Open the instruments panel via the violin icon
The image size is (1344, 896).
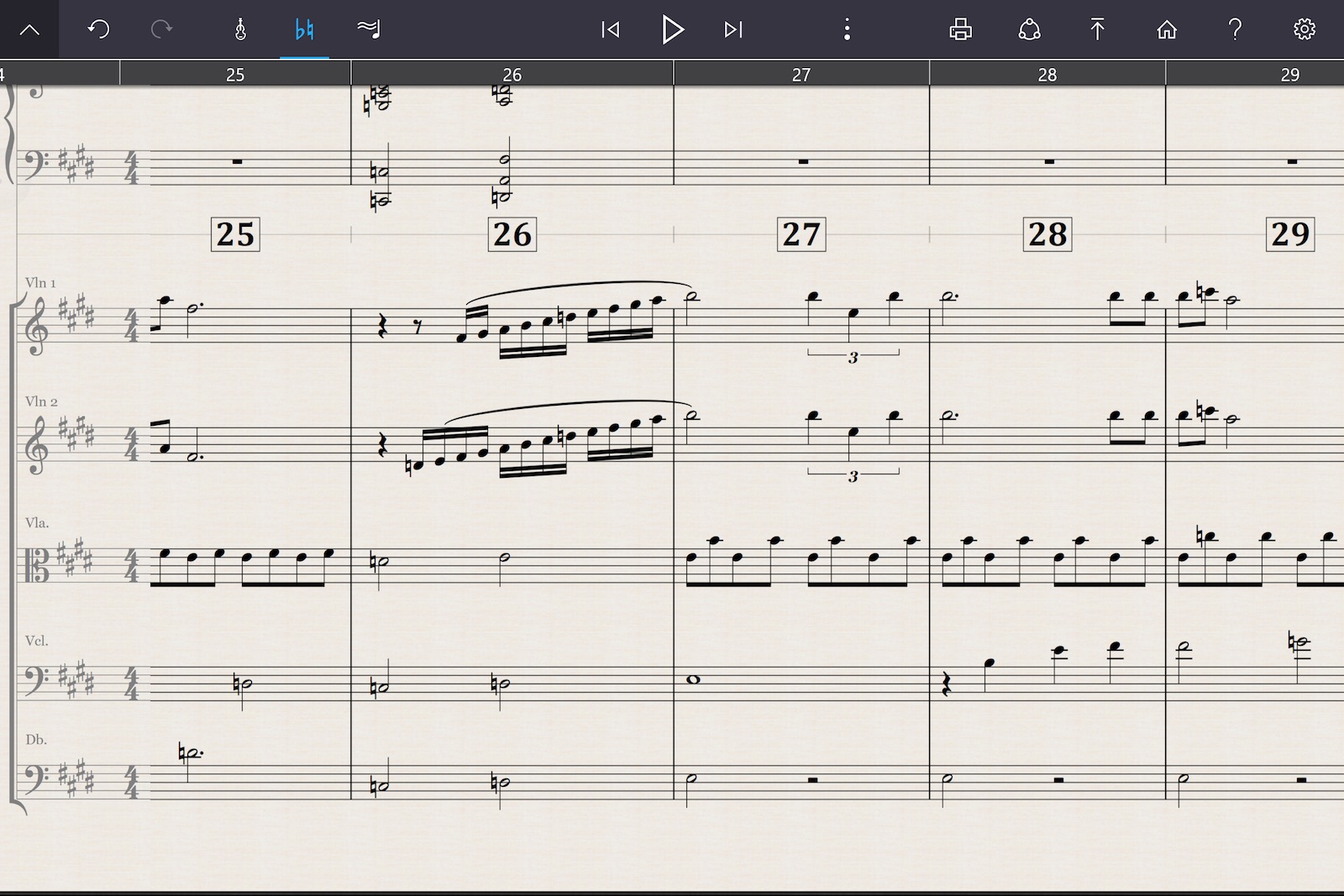[x=242, y=29]
